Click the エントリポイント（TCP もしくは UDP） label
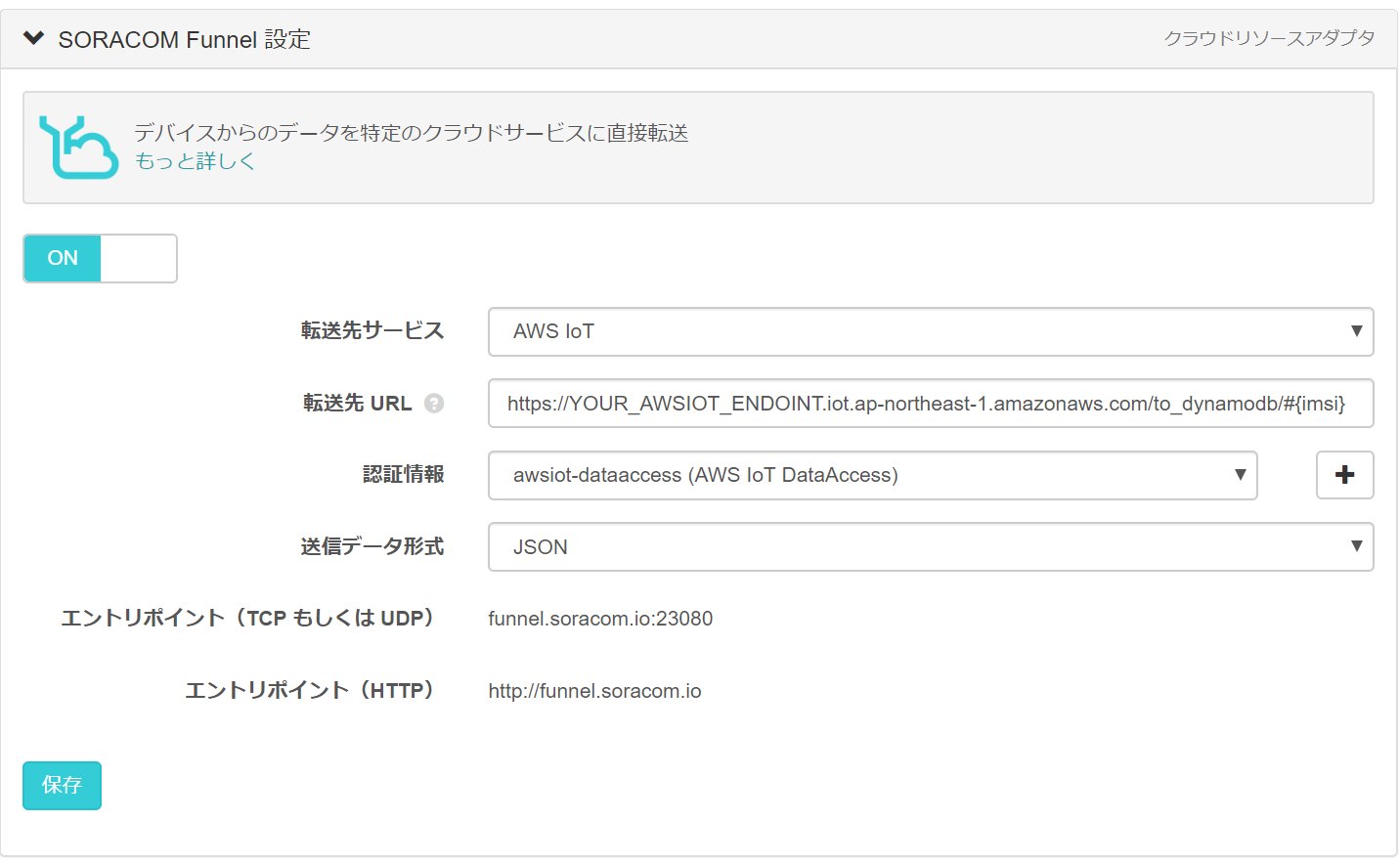The height and width of the screenshot is (862, 1400). pos(247,618)
